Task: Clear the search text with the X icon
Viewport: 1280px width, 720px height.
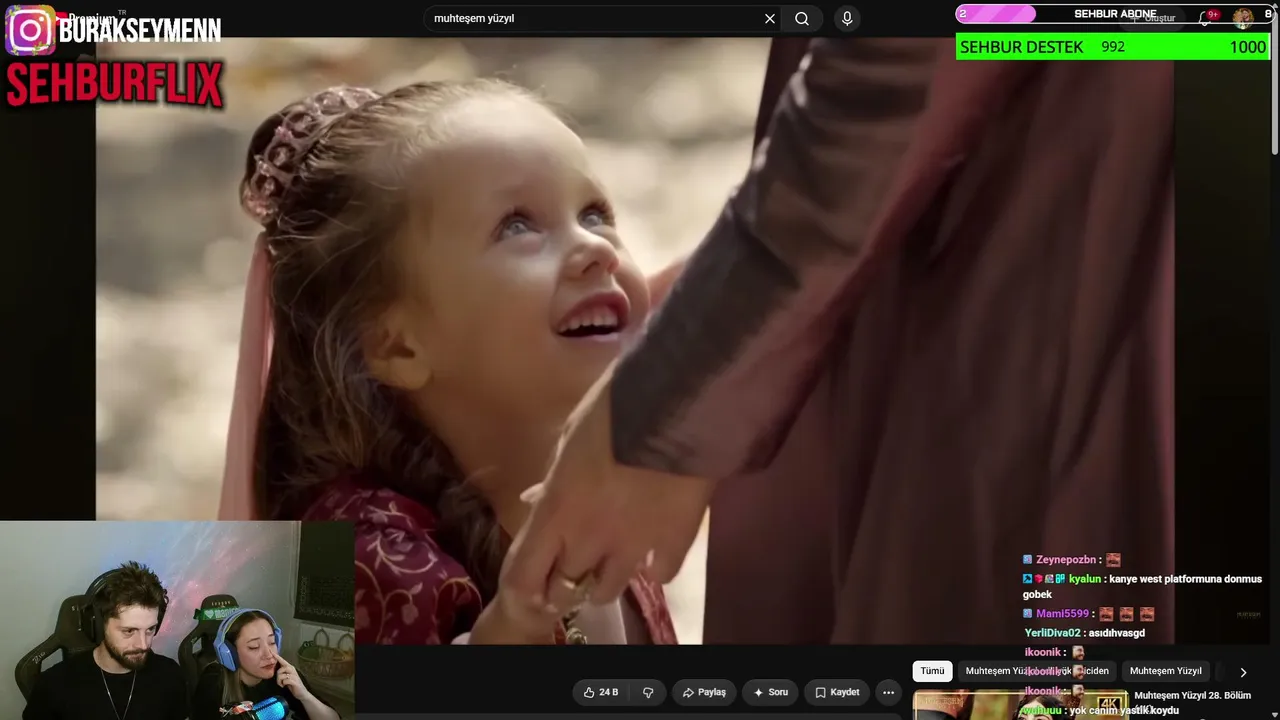Action: click(x=770, y=18)
